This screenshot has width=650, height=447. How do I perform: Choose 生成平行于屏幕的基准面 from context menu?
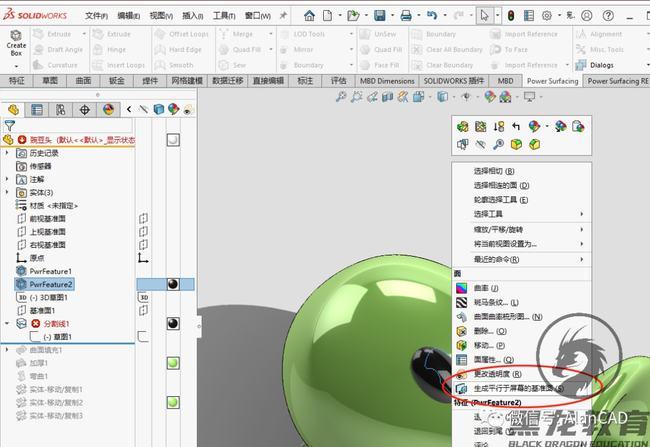coord(521,389)
